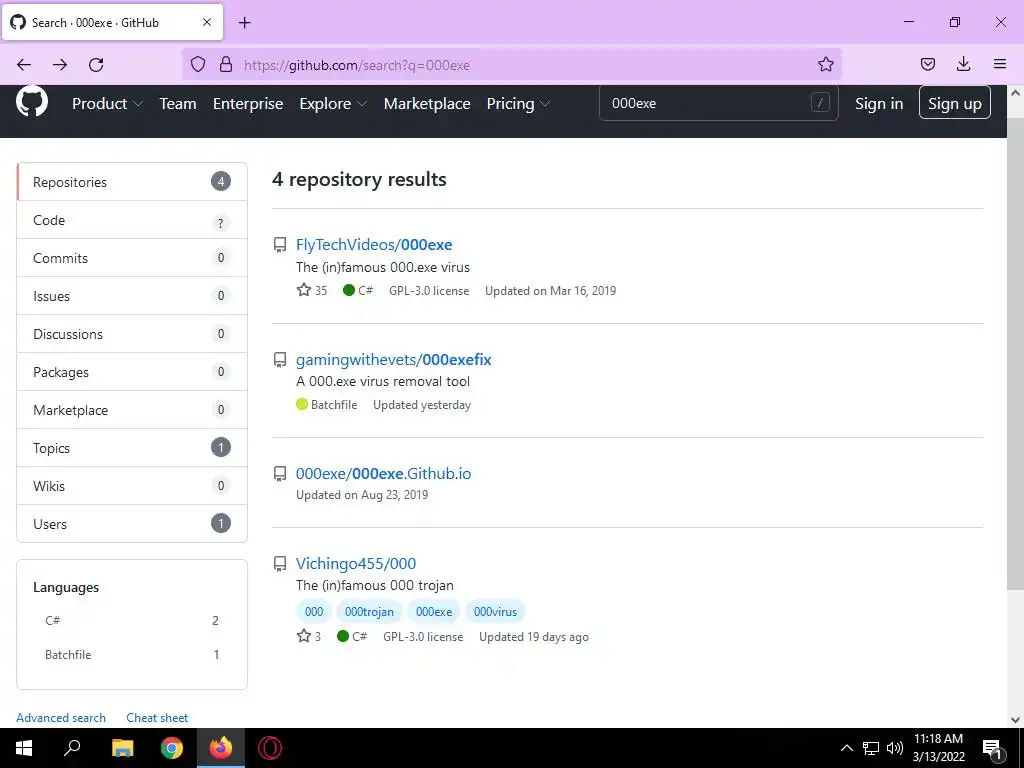Open the Marketplace nav link
Viewport: 1024px width, 768px height.
click(x=427, y=103)
